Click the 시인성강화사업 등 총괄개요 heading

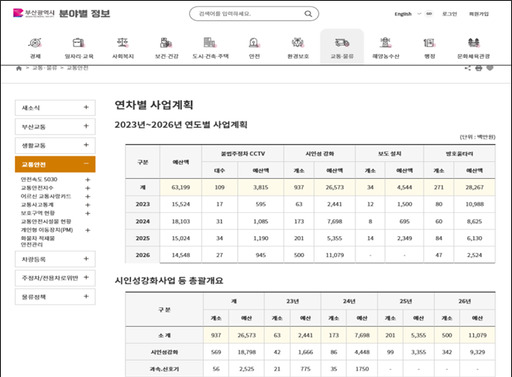pos(169,280)
